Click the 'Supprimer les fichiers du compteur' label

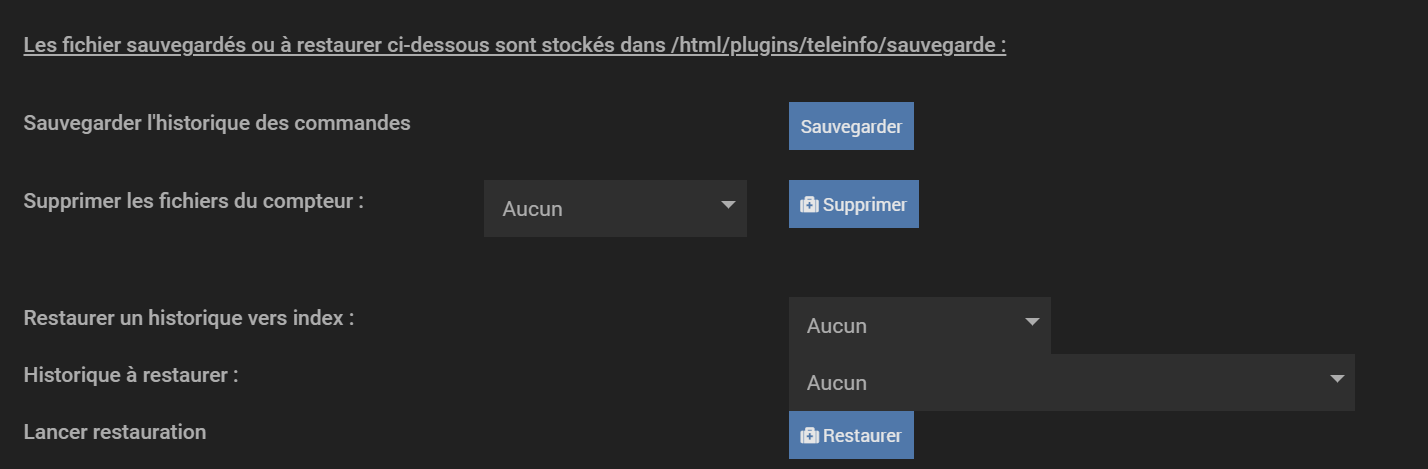pyautogui.click(x=193, y=200)
